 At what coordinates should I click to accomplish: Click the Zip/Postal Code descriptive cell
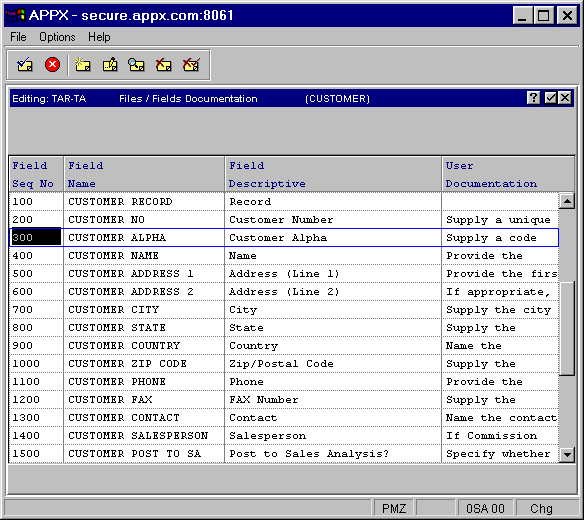click(x=333, y=364)
